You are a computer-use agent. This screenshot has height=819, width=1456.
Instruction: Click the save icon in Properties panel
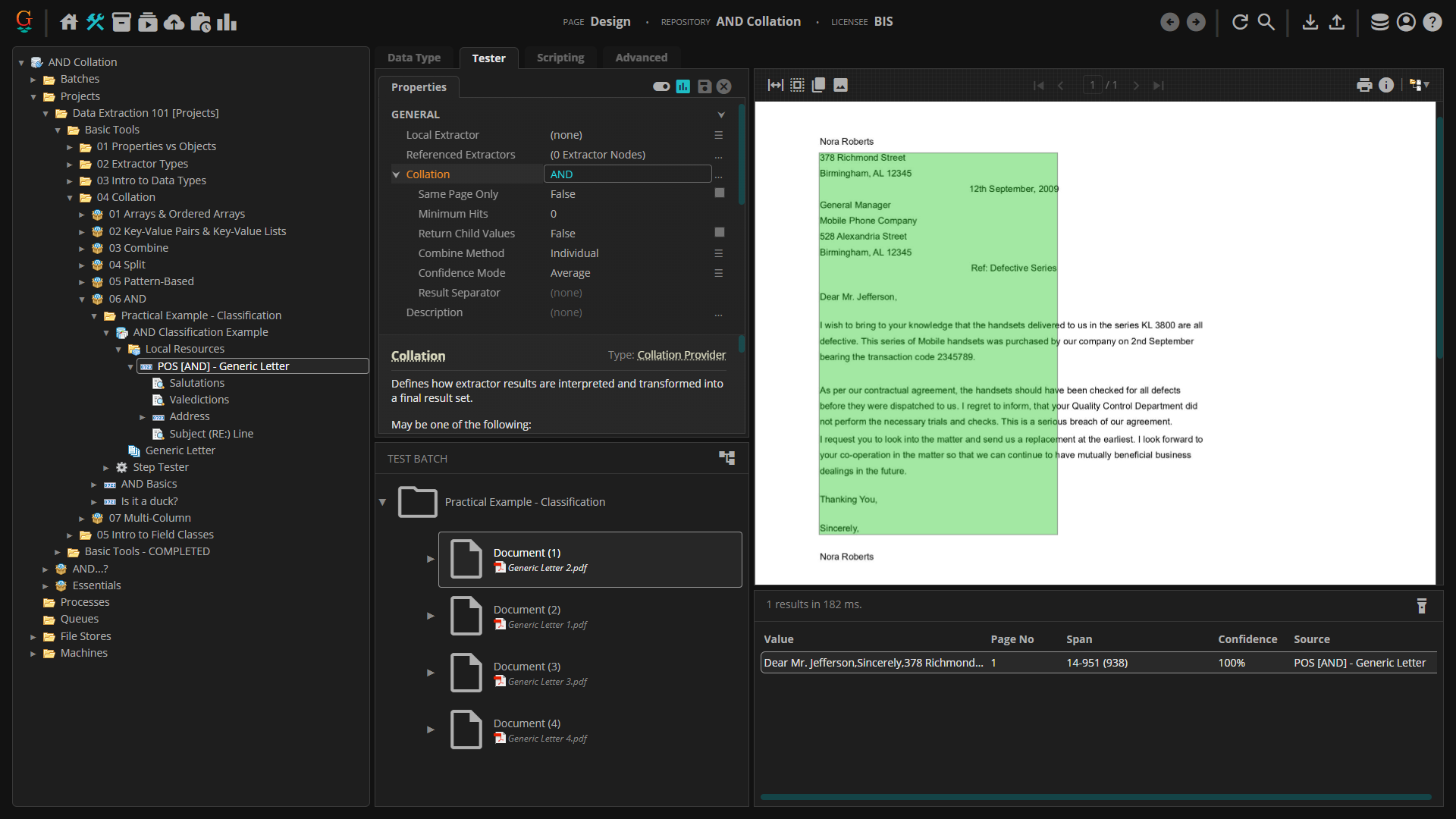click(x=704, y=86)
